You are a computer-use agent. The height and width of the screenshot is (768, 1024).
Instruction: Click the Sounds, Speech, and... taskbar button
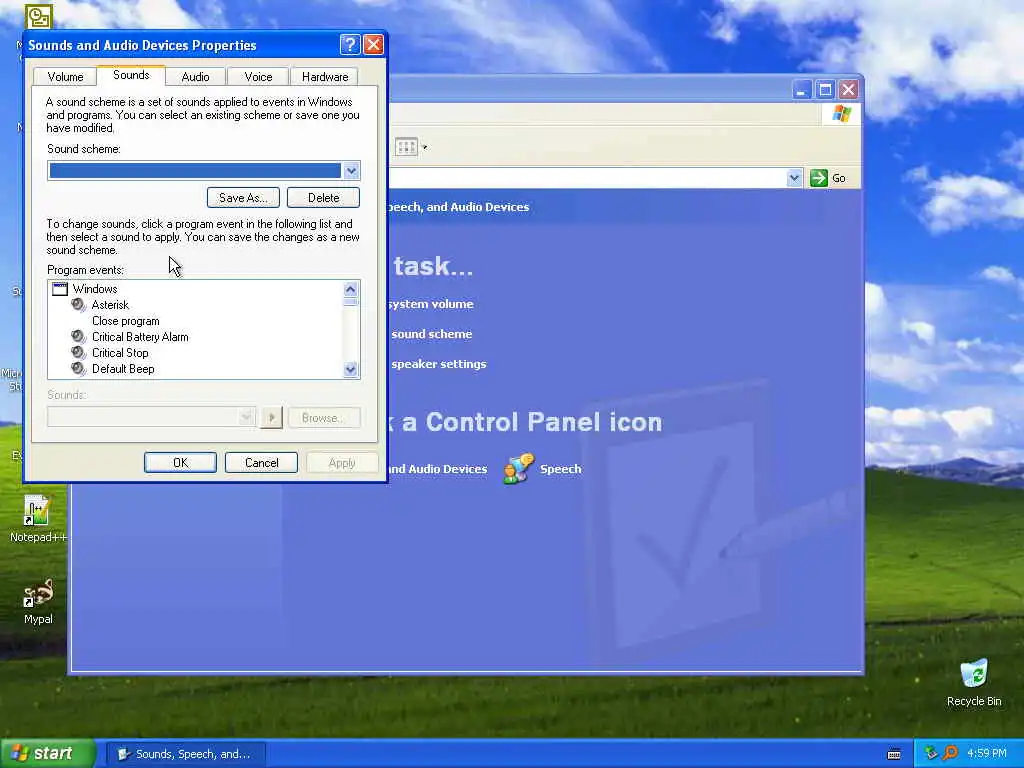(x=185, y=754)
